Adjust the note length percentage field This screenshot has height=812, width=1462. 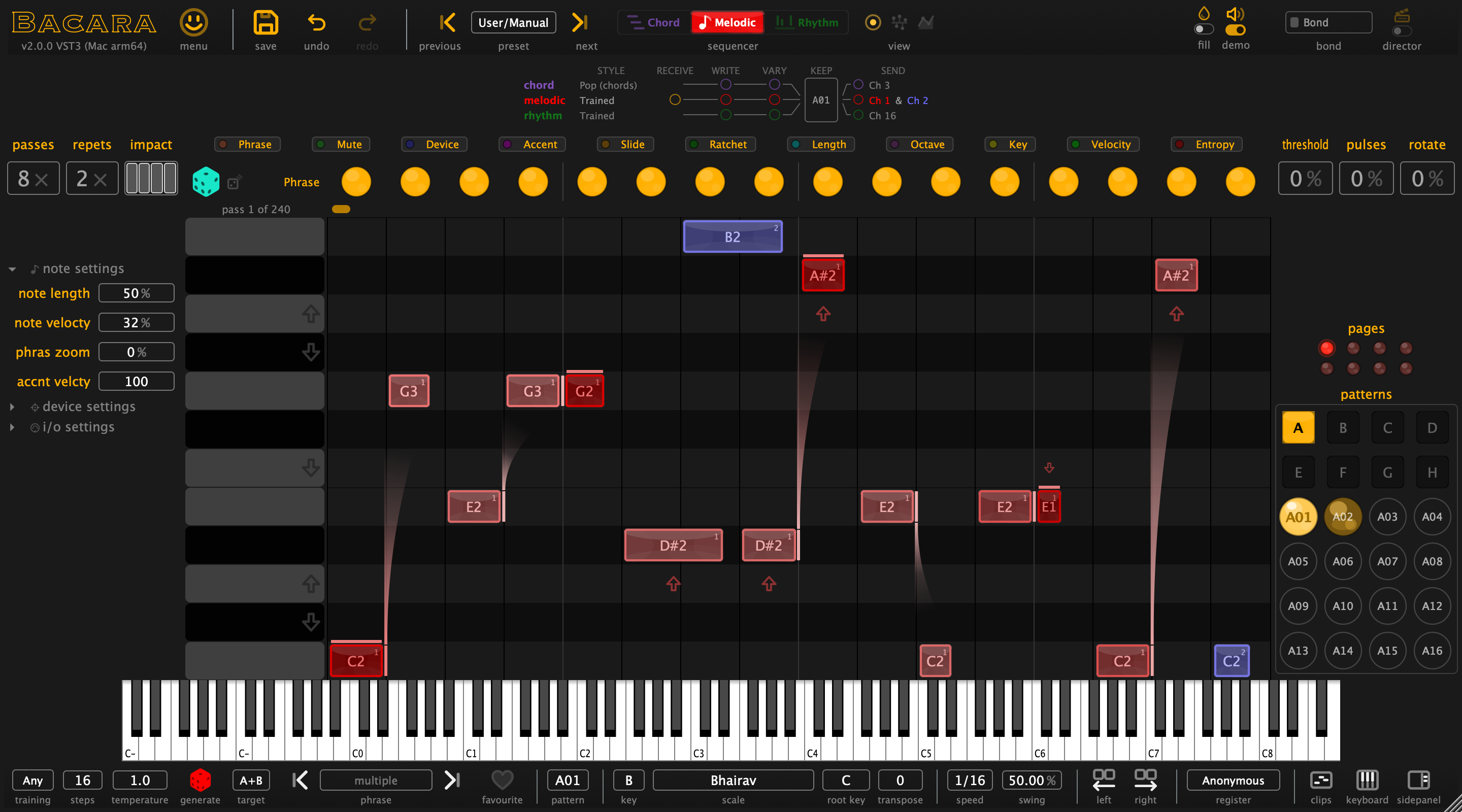click(136, 293)
